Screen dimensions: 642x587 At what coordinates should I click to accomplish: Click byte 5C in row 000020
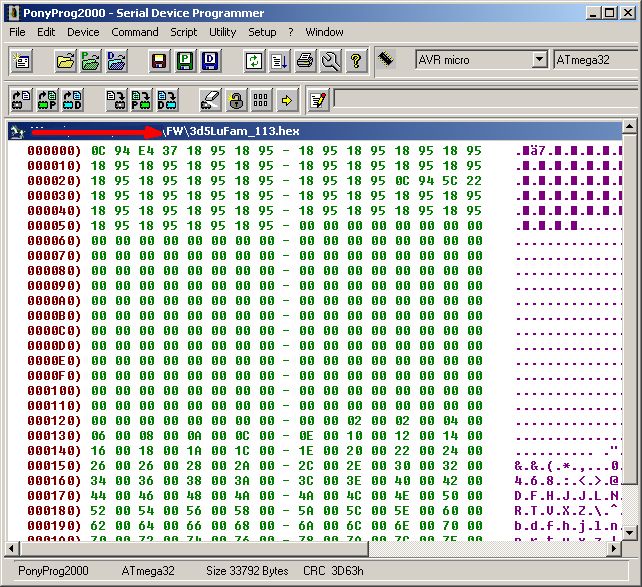[450, 181]
